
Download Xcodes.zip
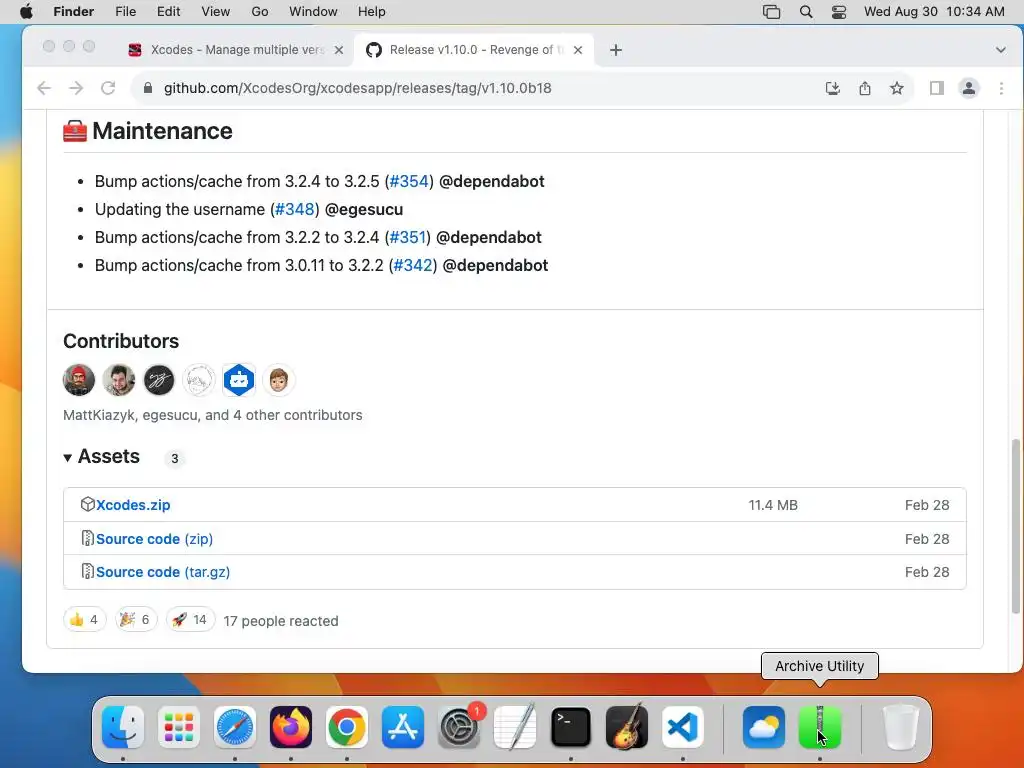coord(133,505)
